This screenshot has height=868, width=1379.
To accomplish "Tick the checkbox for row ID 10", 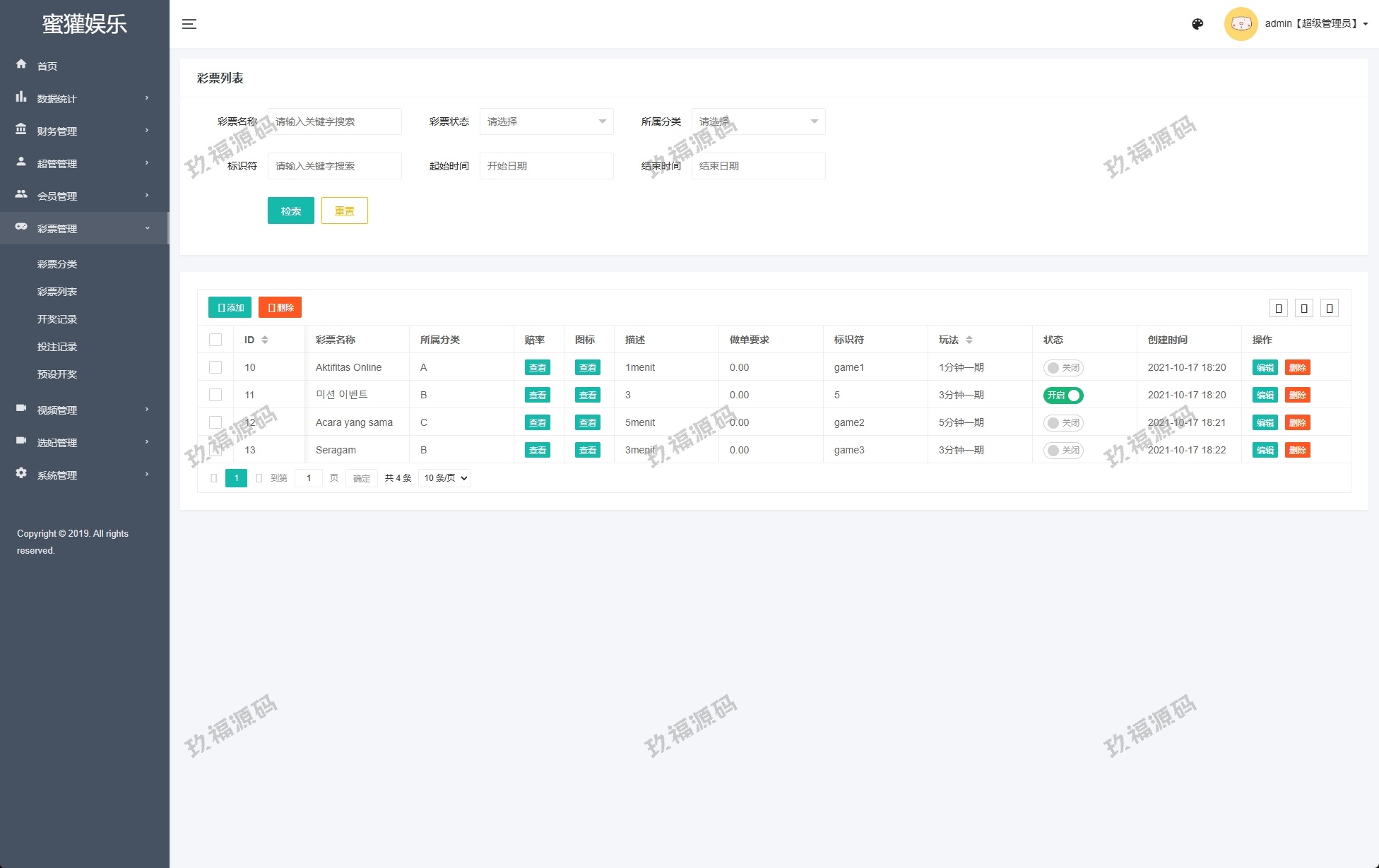I will pyautogui.click(x=215, y=367).
